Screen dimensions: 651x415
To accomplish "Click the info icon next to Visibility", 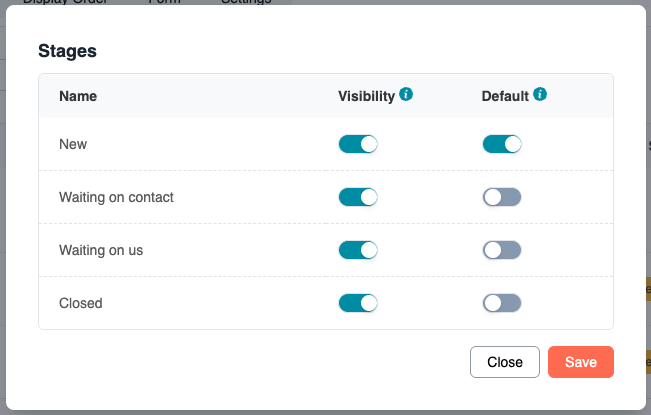I will coord(406,95).
